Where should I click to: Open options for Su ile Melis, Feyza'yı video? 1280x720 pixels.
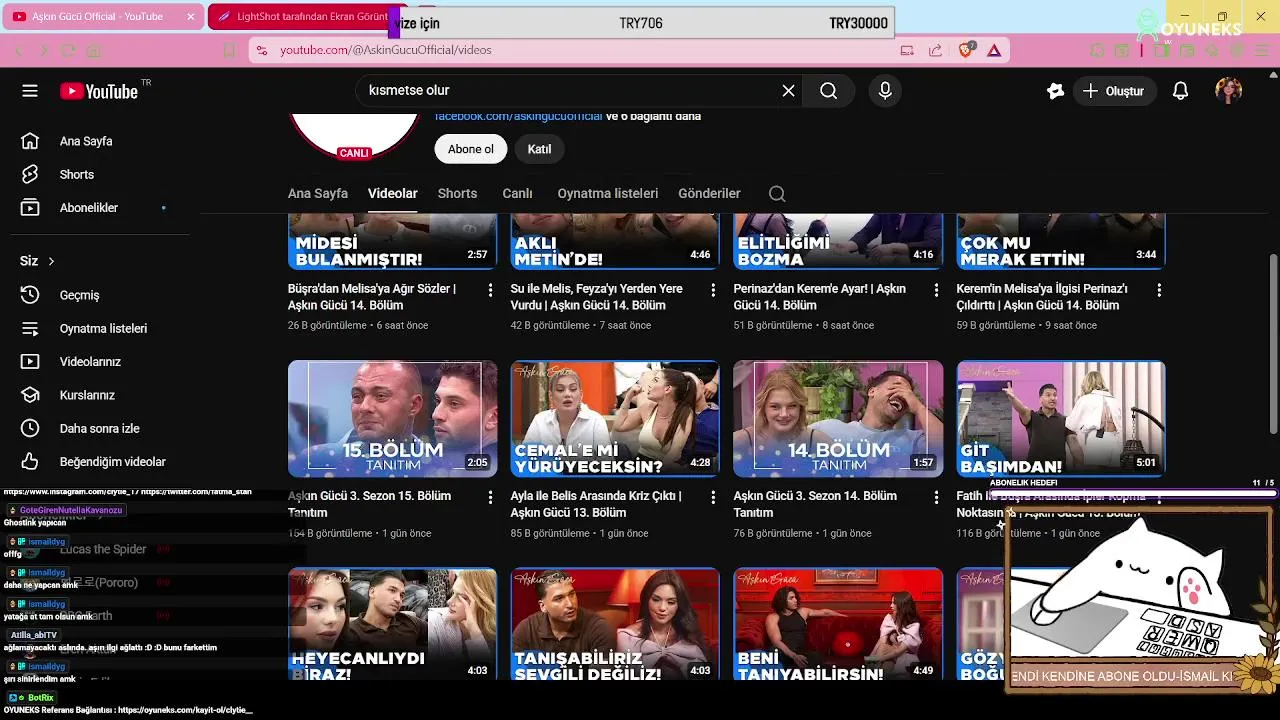[713, 290]
